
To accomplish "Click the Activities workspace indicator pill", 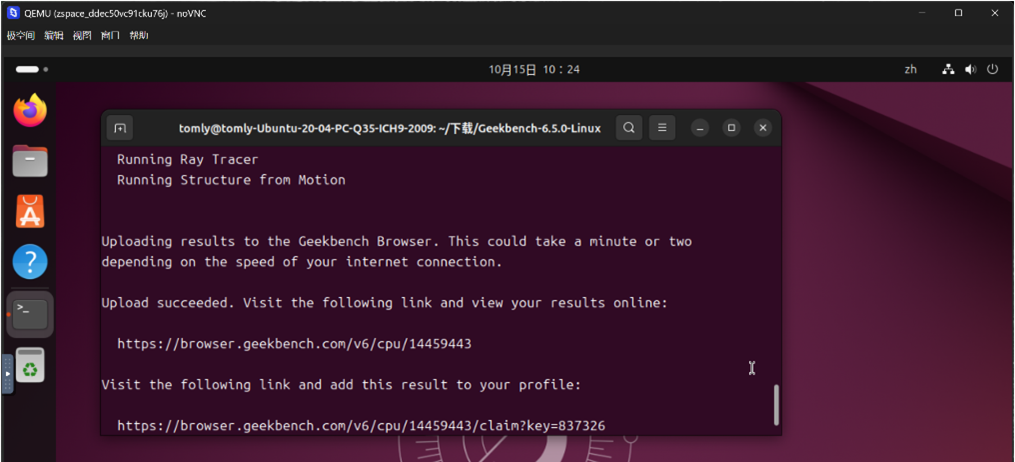I will coord(32,69).
